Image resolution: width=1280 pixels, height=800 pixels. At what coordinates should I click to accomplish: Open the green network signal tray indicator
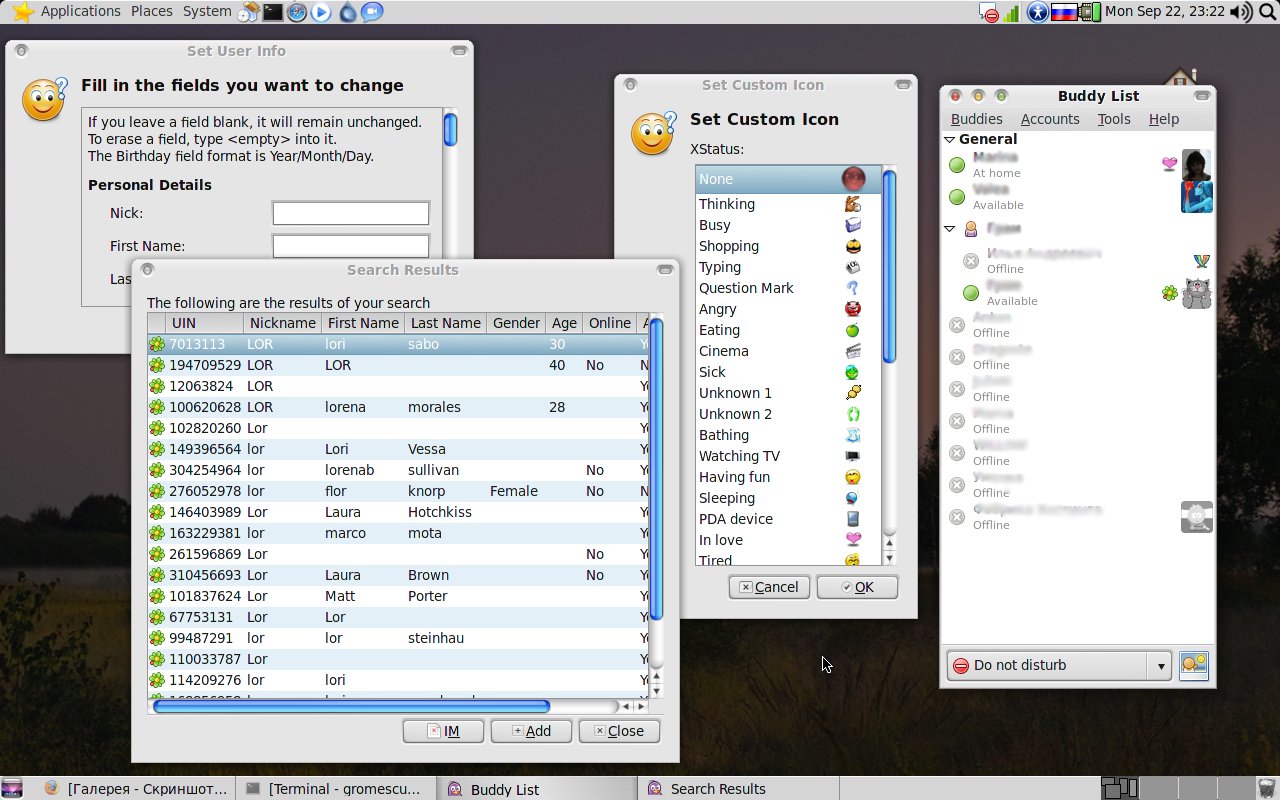(1012, 13)
